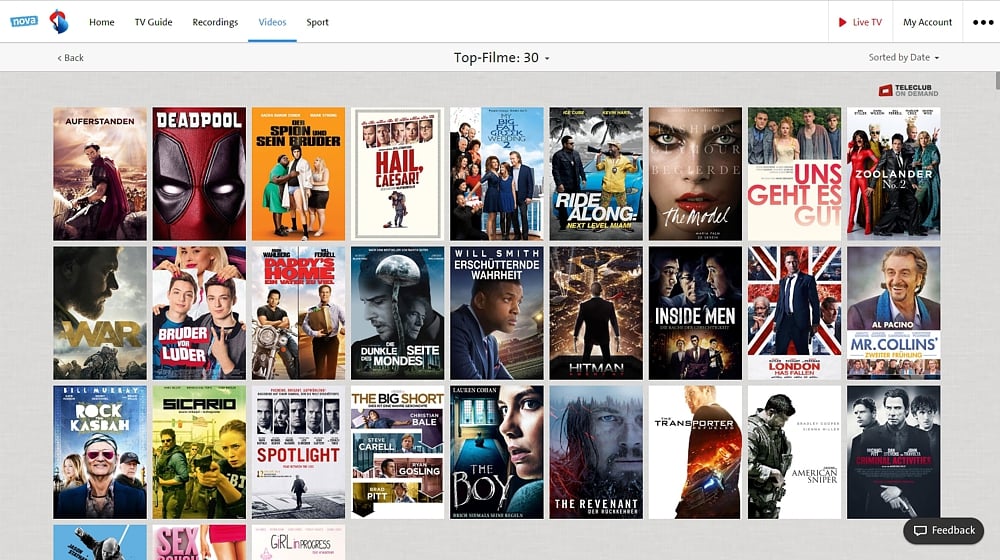Open the Girl in Progress poster

298,542
